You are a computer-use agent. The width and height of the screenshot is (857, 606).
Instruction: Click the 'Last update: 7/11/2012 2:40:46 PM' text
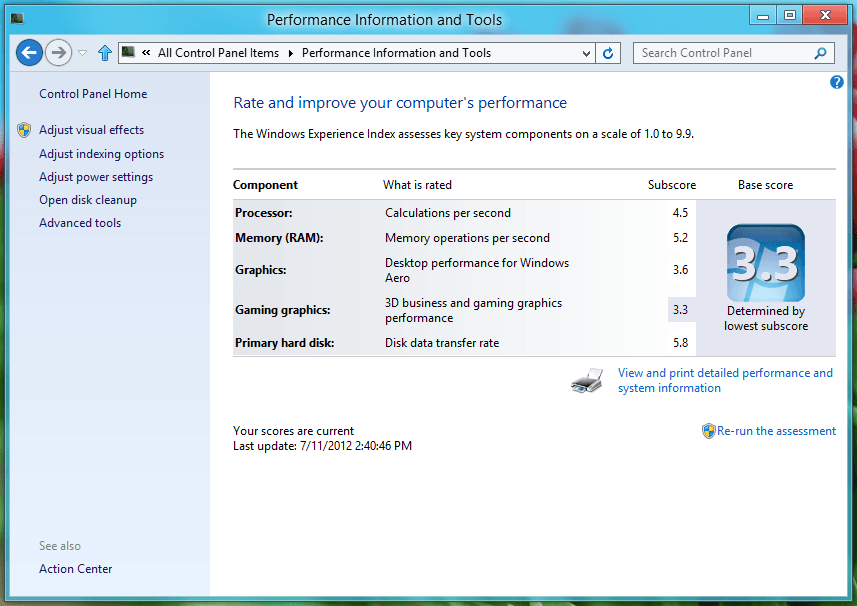click(x=322, y=446)
